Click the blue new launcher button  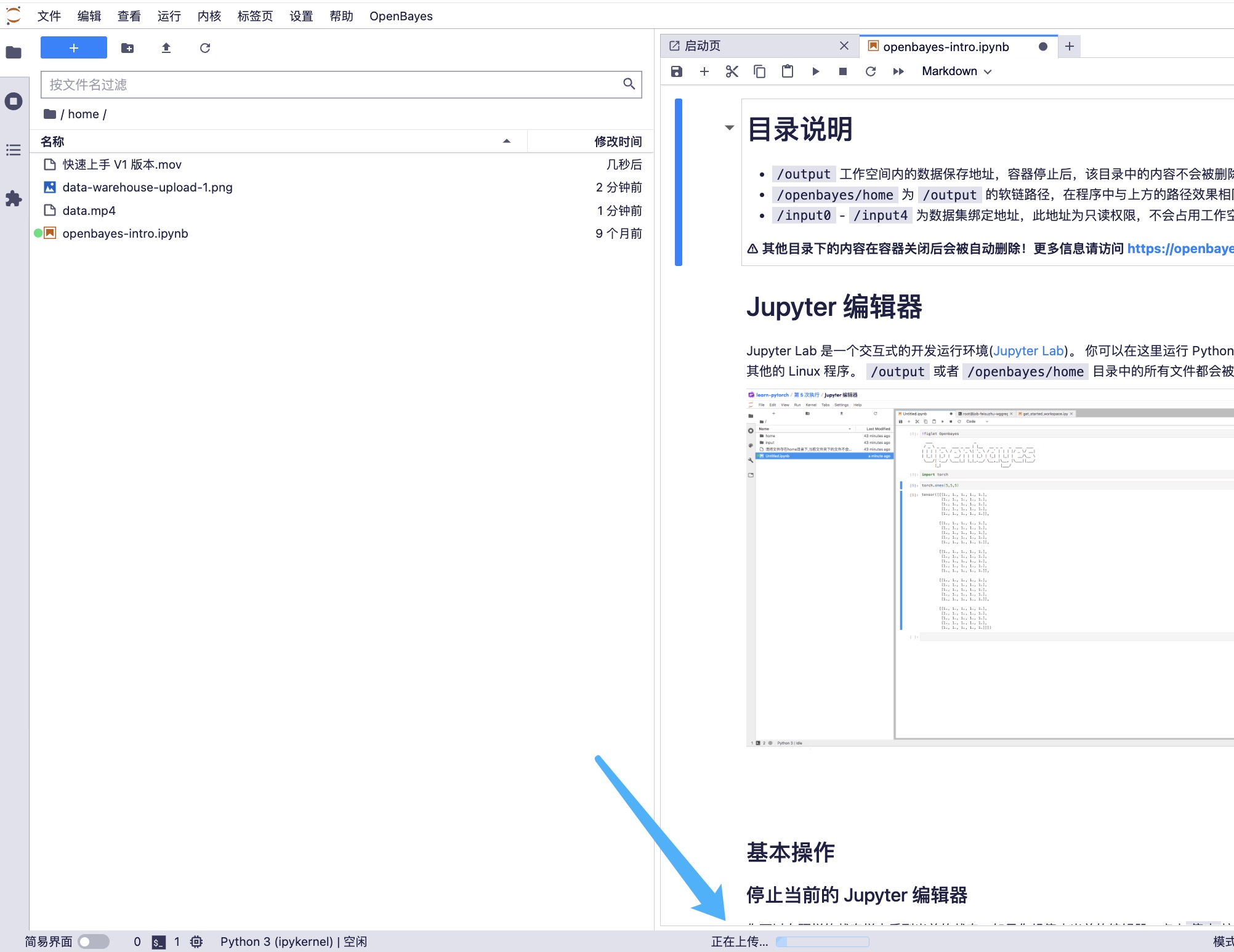(74, 48)
